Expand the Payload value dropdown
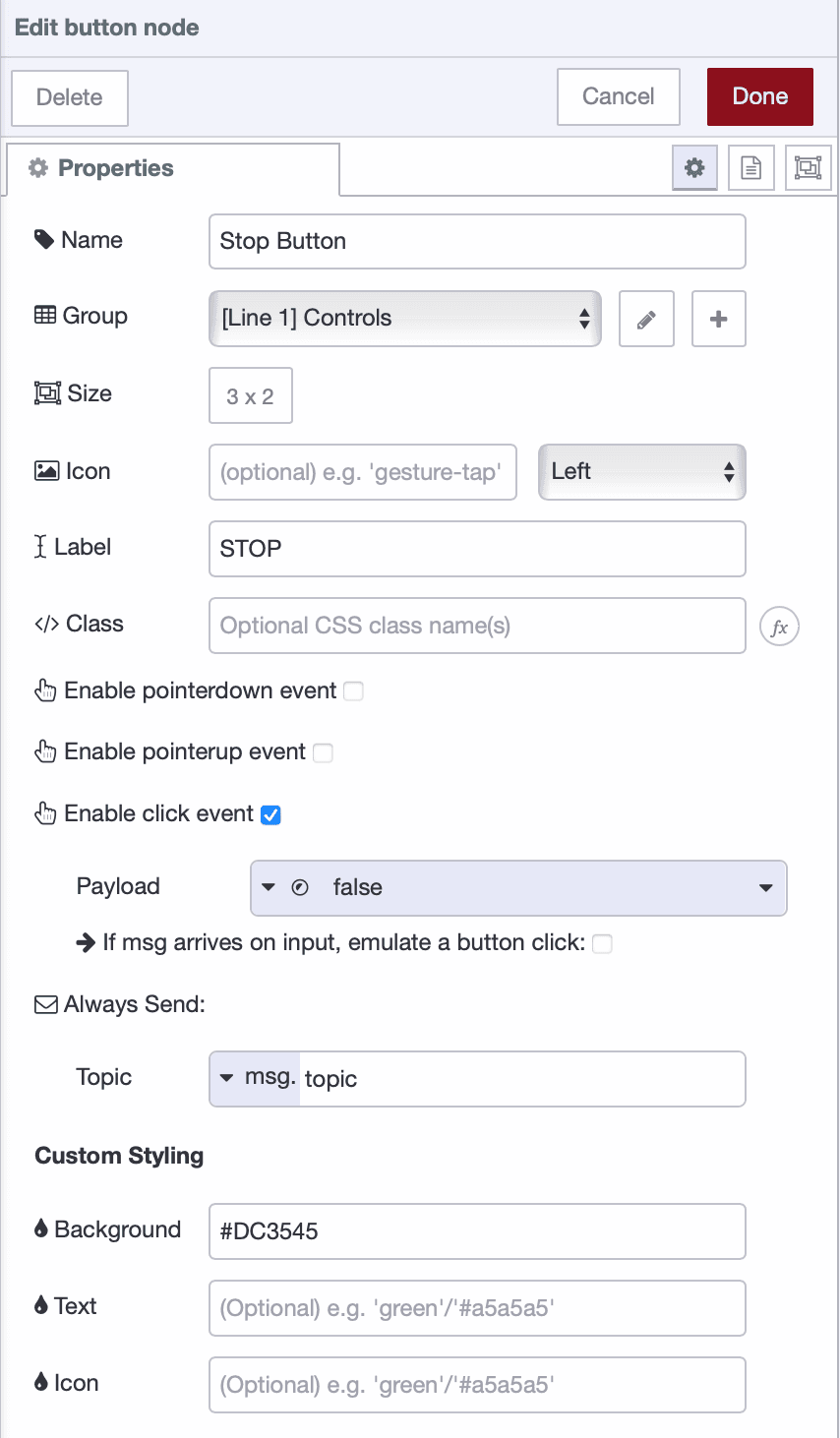 pos(765,887)
